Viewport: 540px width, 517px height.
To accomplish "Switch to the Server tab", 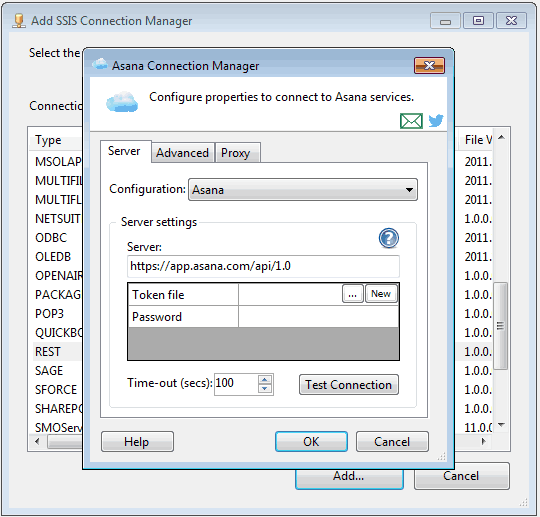I will [124, 151].
